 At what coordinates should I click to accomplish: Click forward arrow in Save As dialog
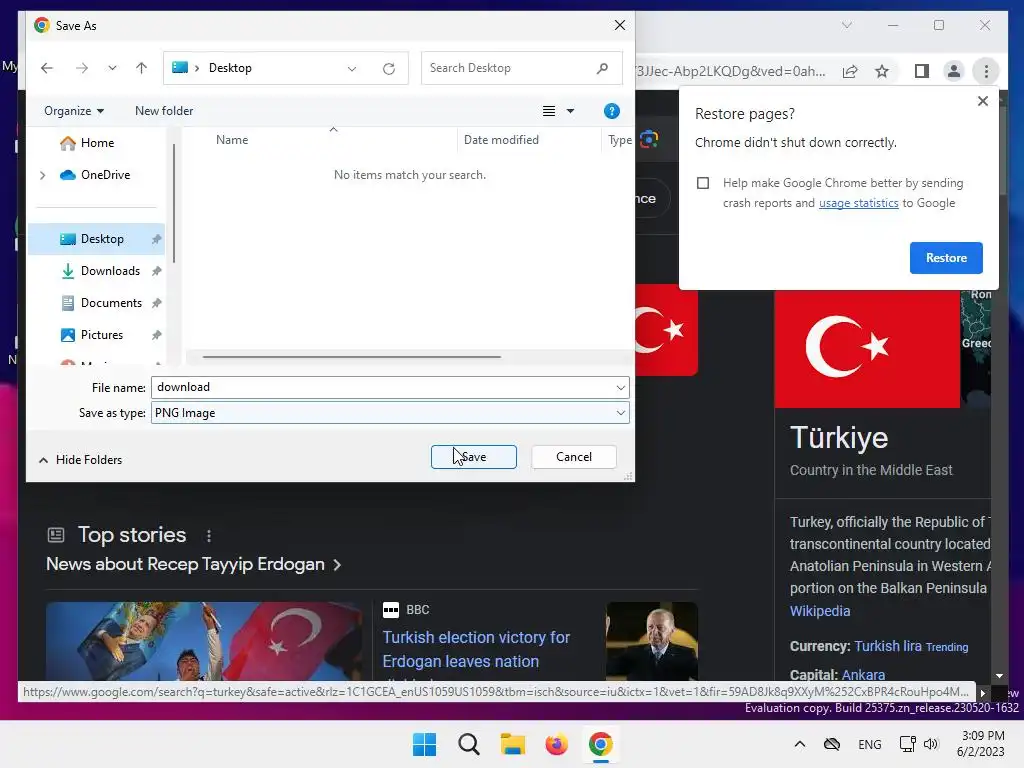click(82, 68)
